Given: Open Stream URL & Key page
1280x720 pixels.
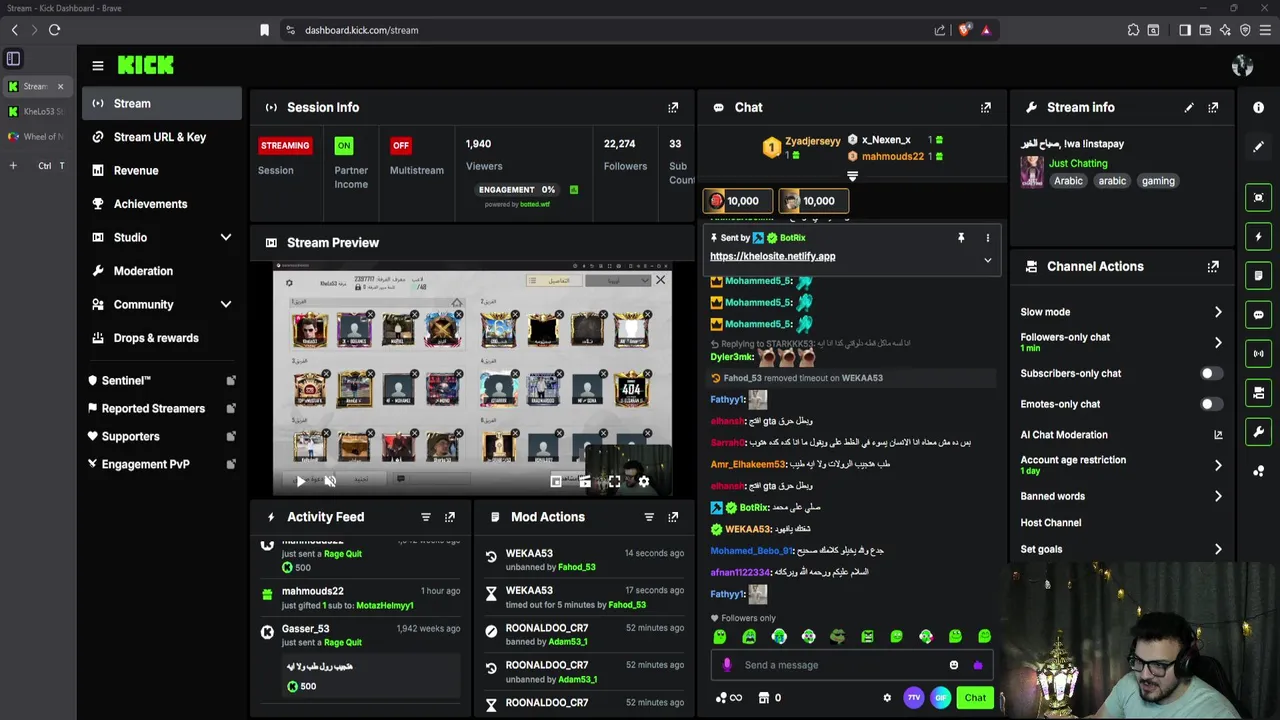Looking at the screenshot, I should (x=162, y=137).
